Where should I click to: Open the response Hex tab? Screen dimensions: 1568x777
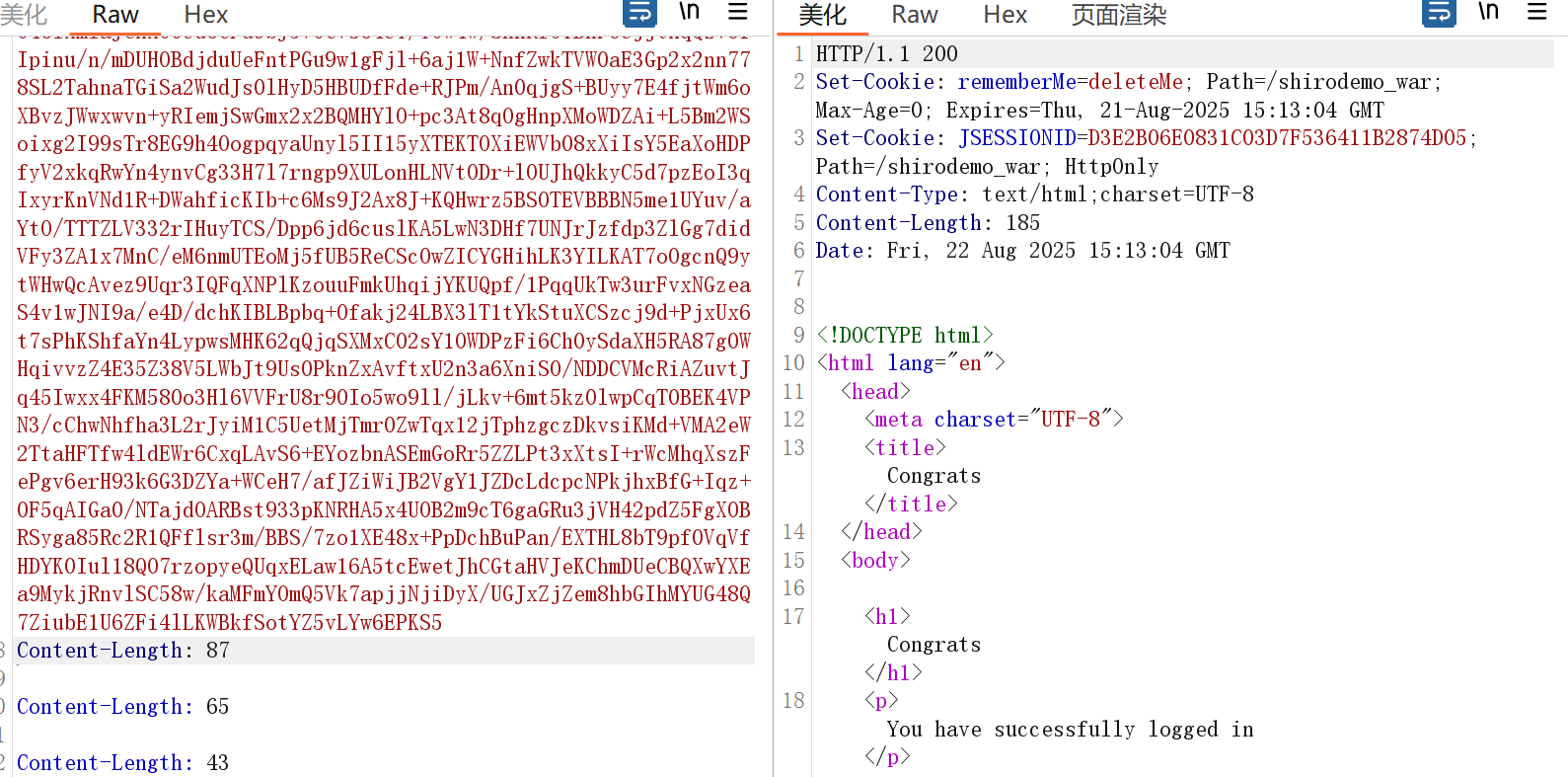[x=1005, y=15]
